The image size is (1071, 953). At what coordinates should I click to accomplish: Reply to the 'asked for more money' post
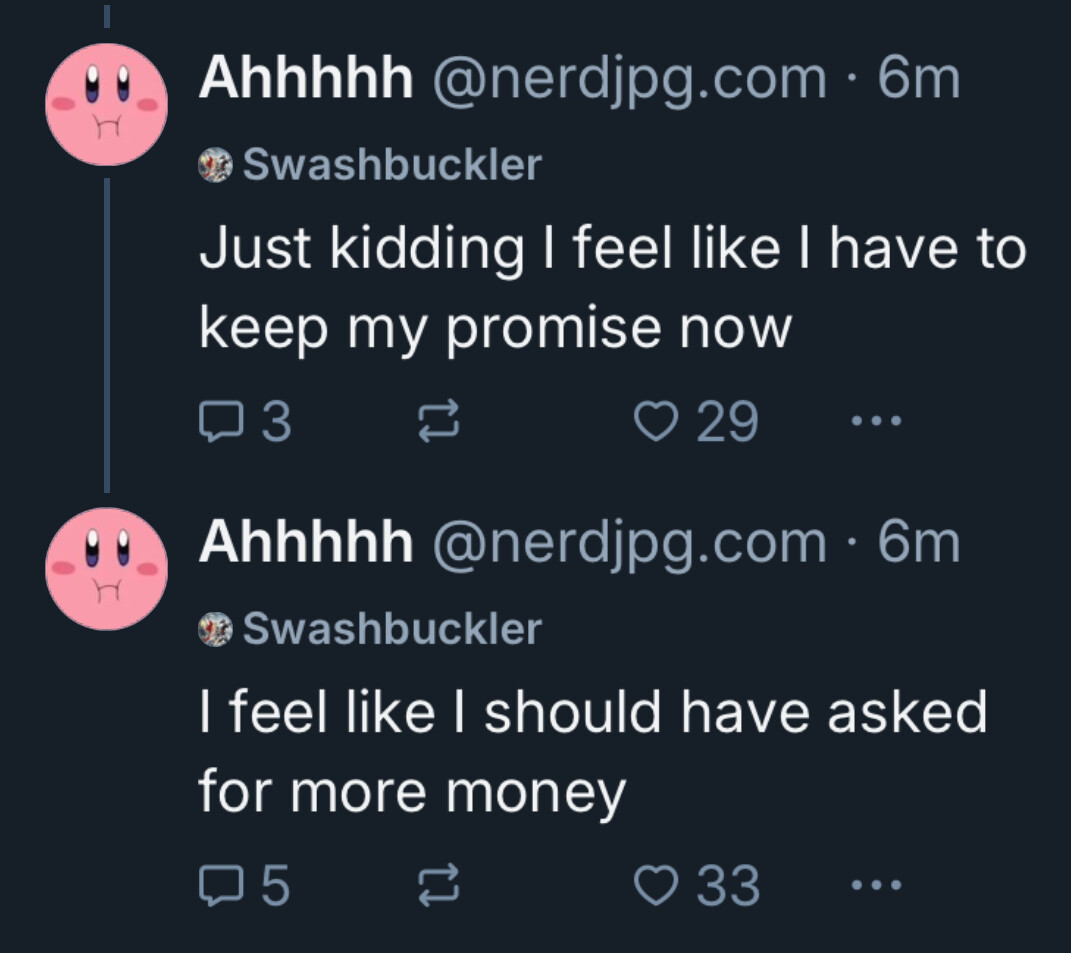coord(221,885)
